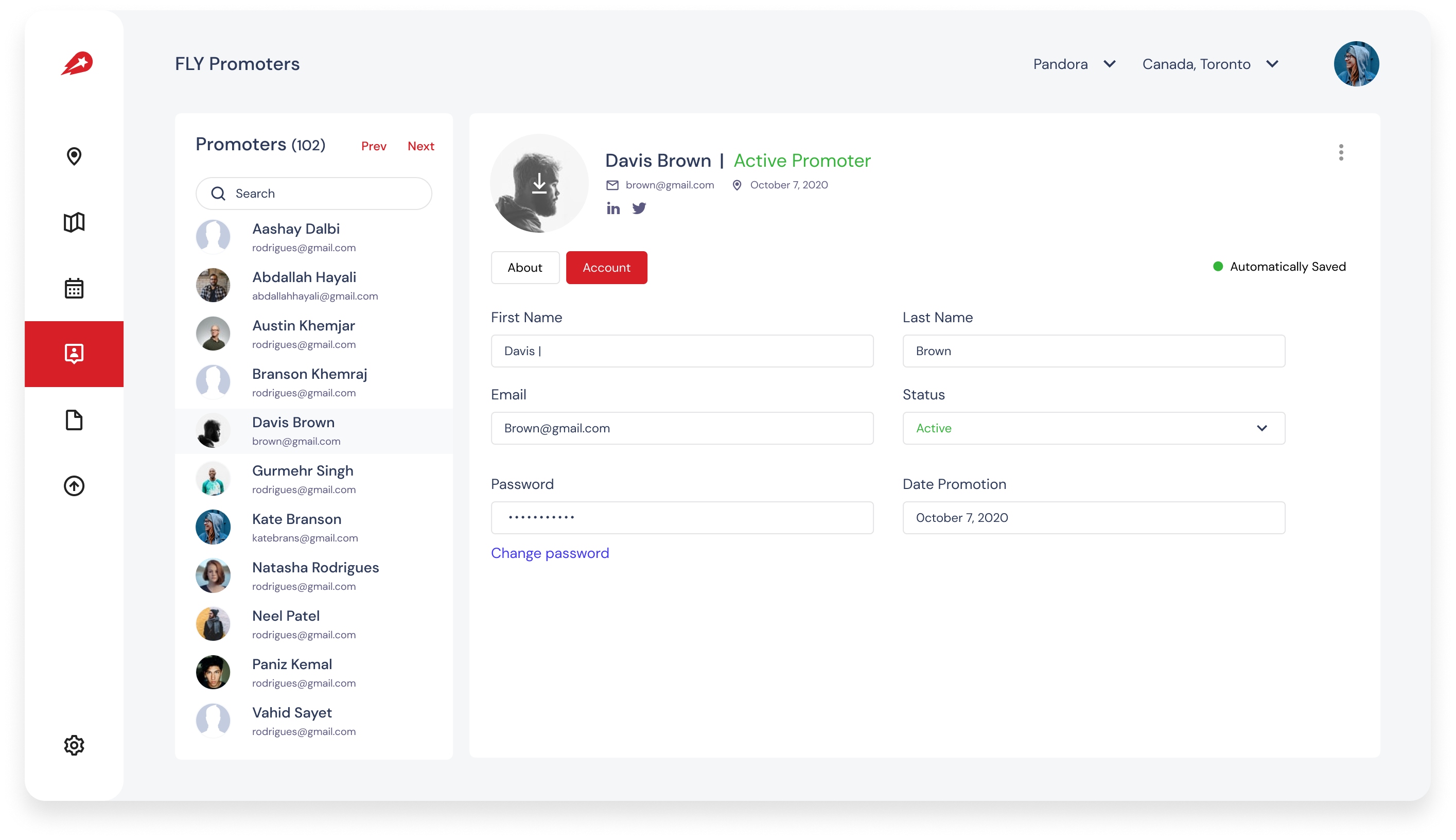Open the calendar sidebar icon

[x=74, y=288]
